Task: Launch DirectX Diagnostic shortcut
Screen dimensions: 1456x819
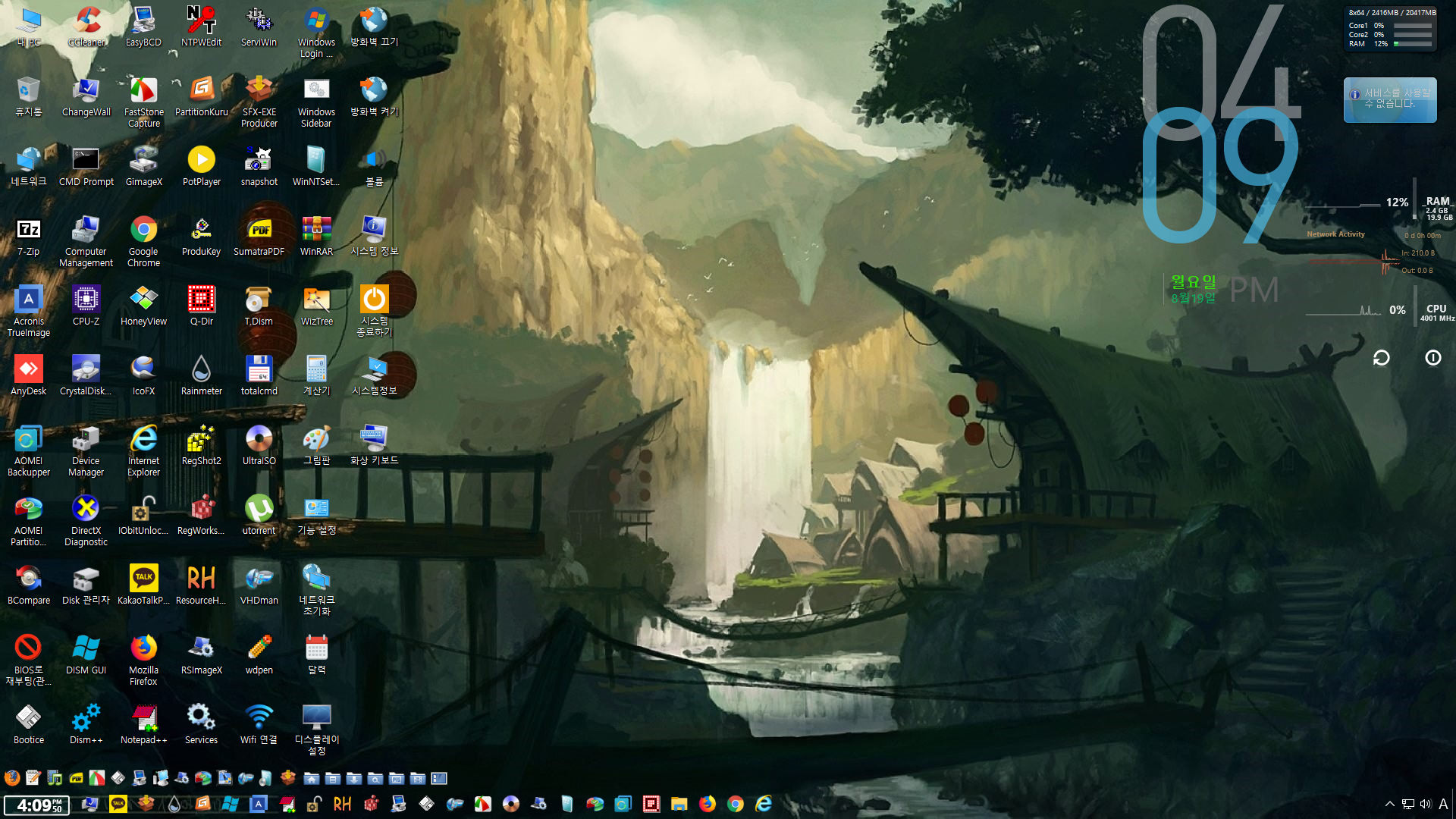Action: pos(86,520)
